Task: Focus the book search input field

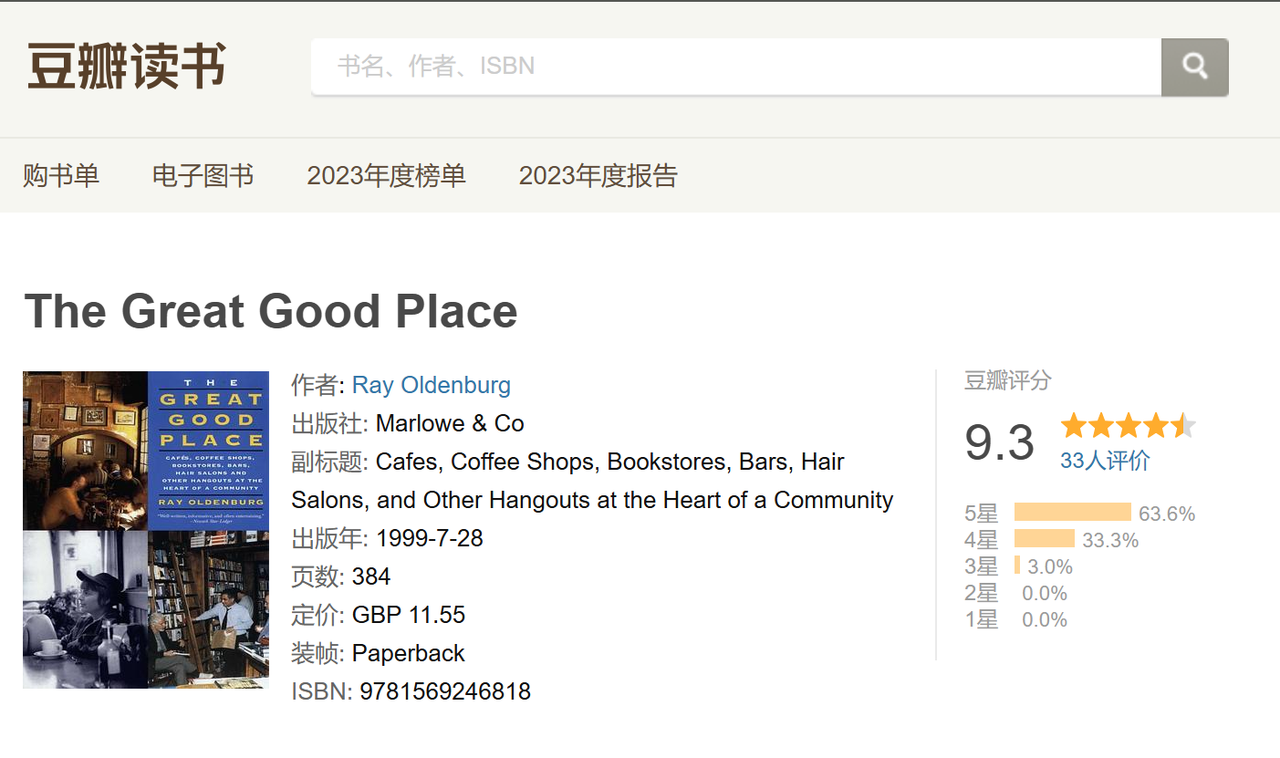Action: (x=735, y=67)
